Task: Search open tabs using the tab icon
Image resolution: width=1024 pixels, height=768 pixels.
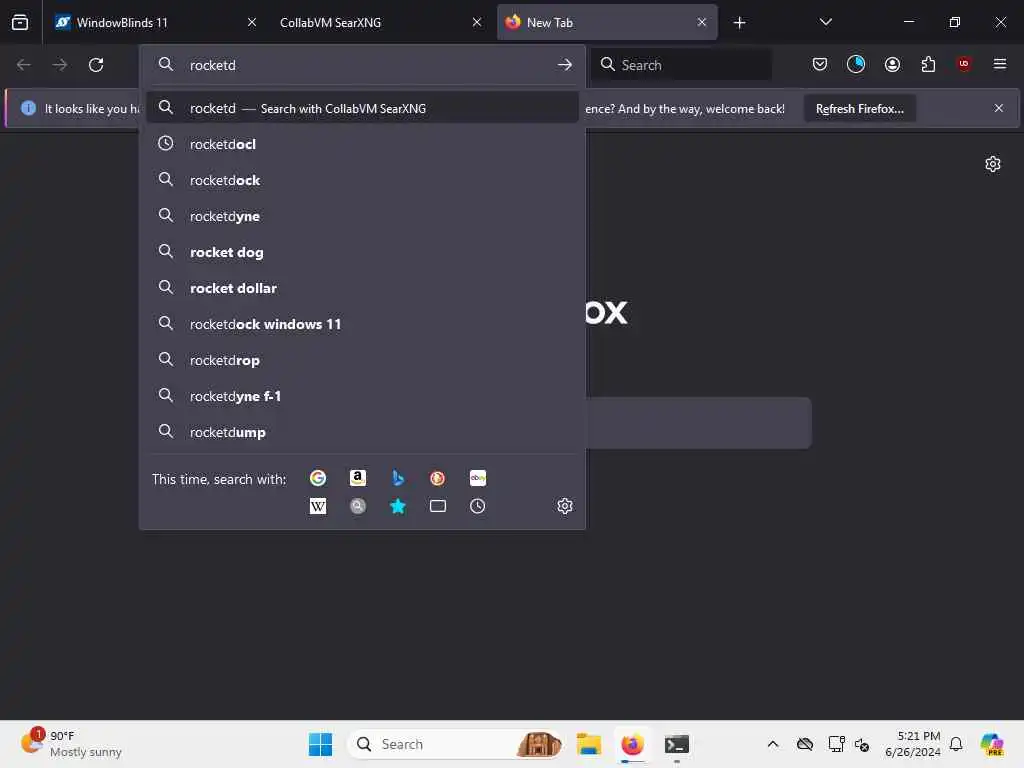Action: (438, 506)
